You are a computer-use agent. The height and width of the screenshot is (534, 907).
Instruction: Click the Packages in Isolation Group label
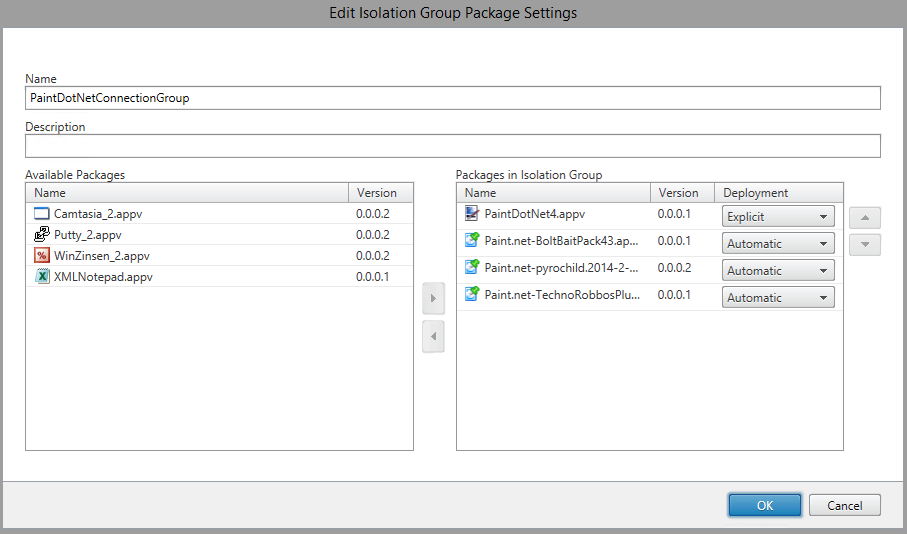(x=529, y=175)
